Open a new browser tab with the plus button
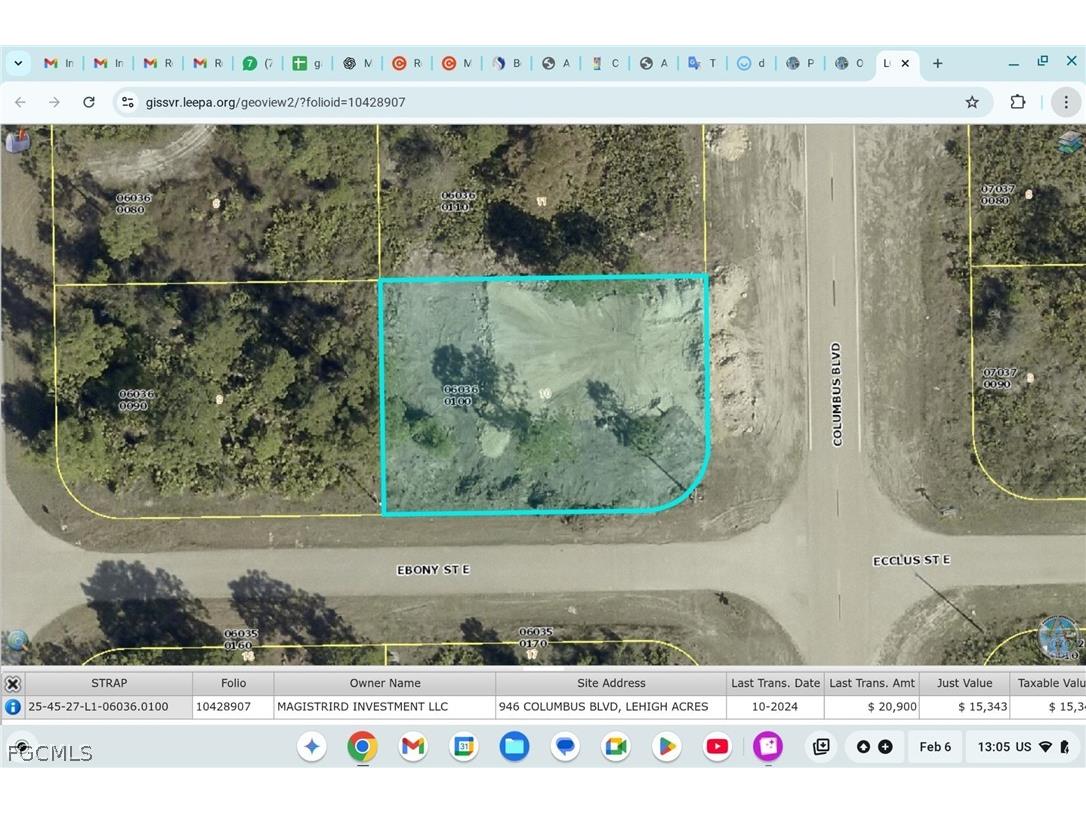 (937, 63)
